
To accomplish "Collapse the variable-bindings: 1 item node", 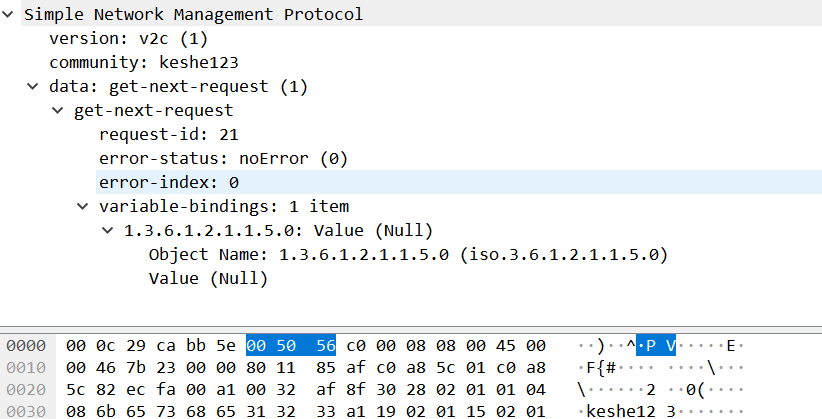I will tap(84, 207).
